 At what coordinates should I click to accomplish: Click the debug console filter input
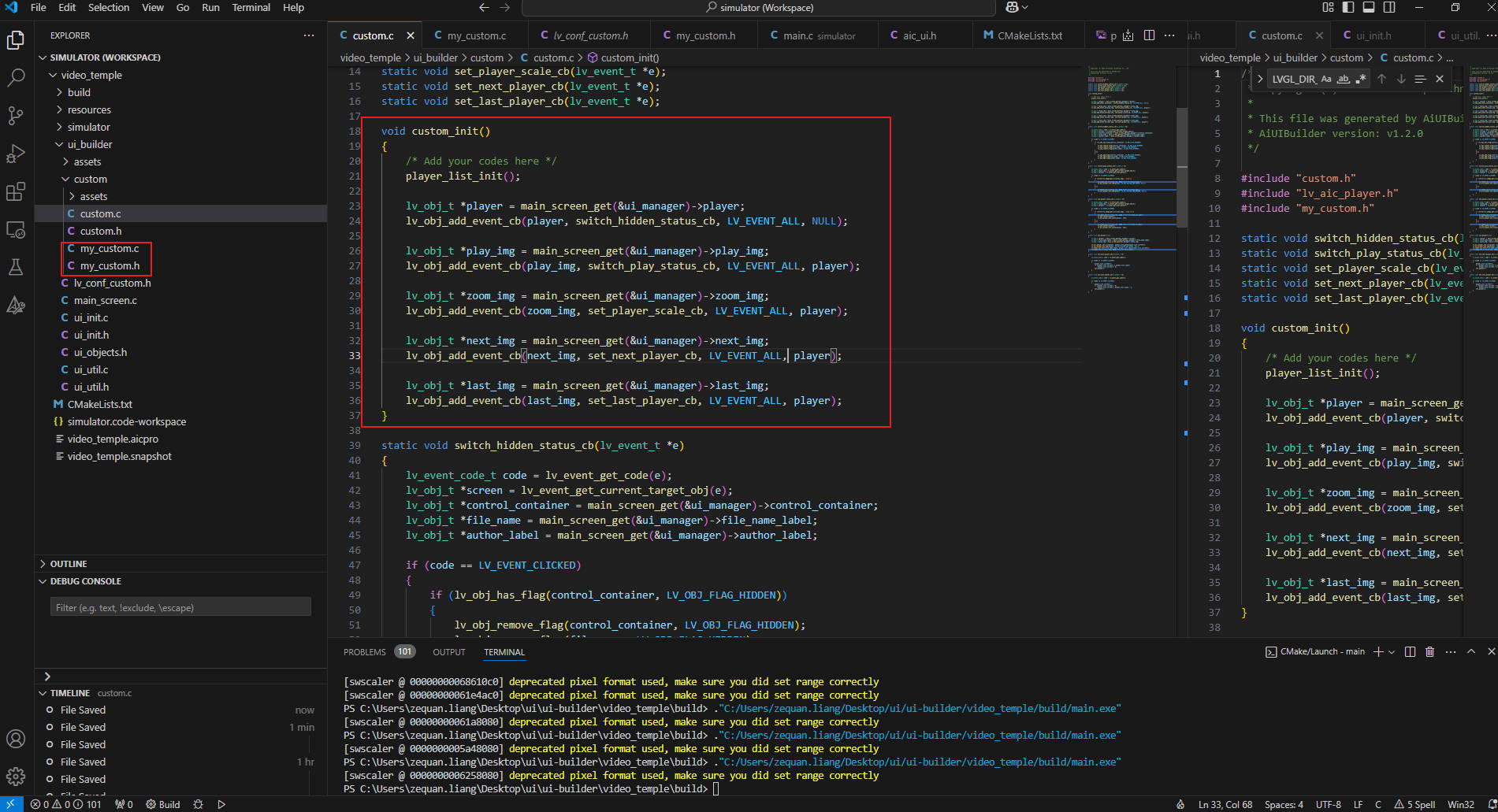[x=180, y=607]
